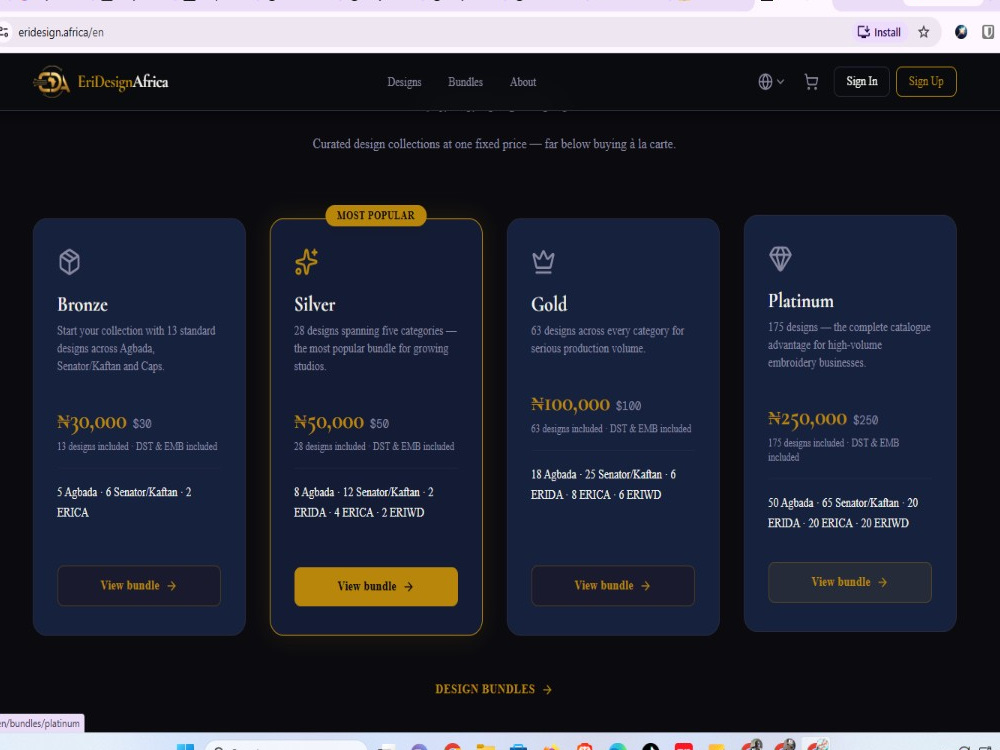Click the Bronze 'Start your collection' description

136,348
